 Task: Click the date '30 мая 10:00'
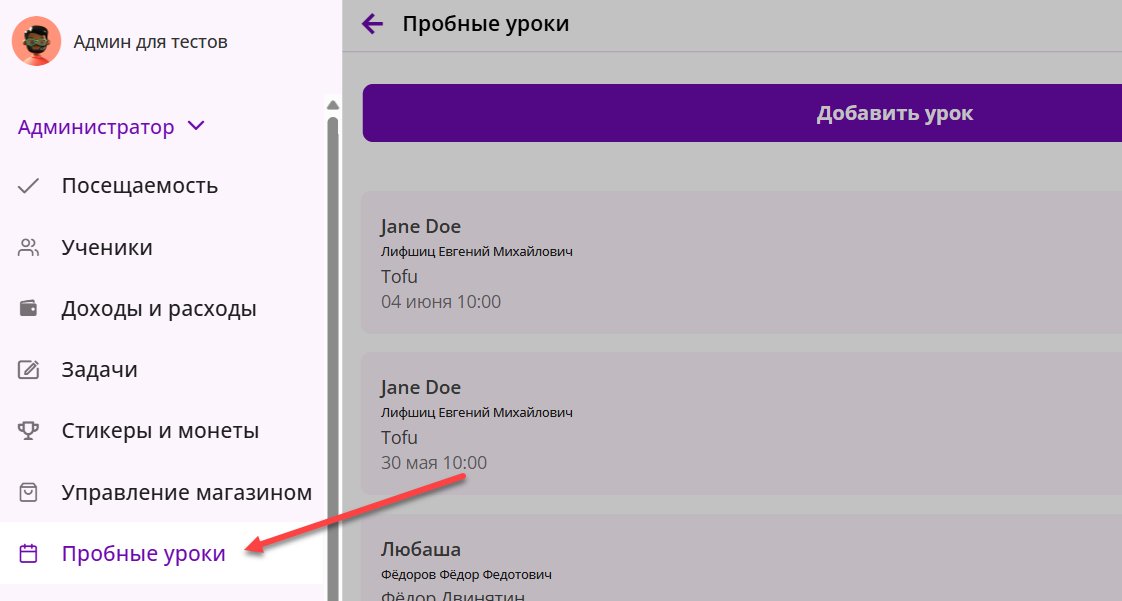pyautogui.click(x=434, y=463)
